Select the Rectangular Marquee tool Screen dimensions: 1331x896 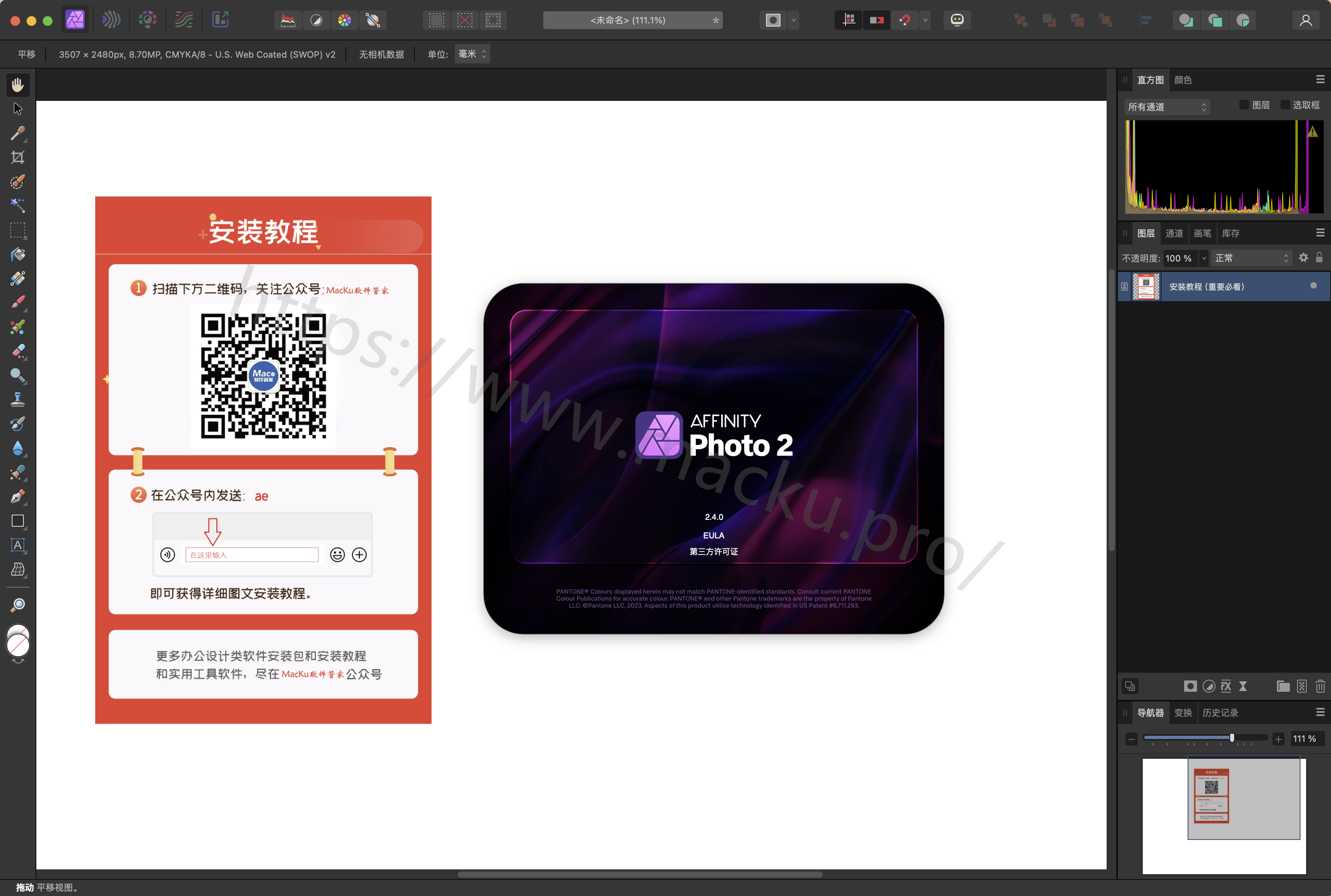(x=18, y=230)
